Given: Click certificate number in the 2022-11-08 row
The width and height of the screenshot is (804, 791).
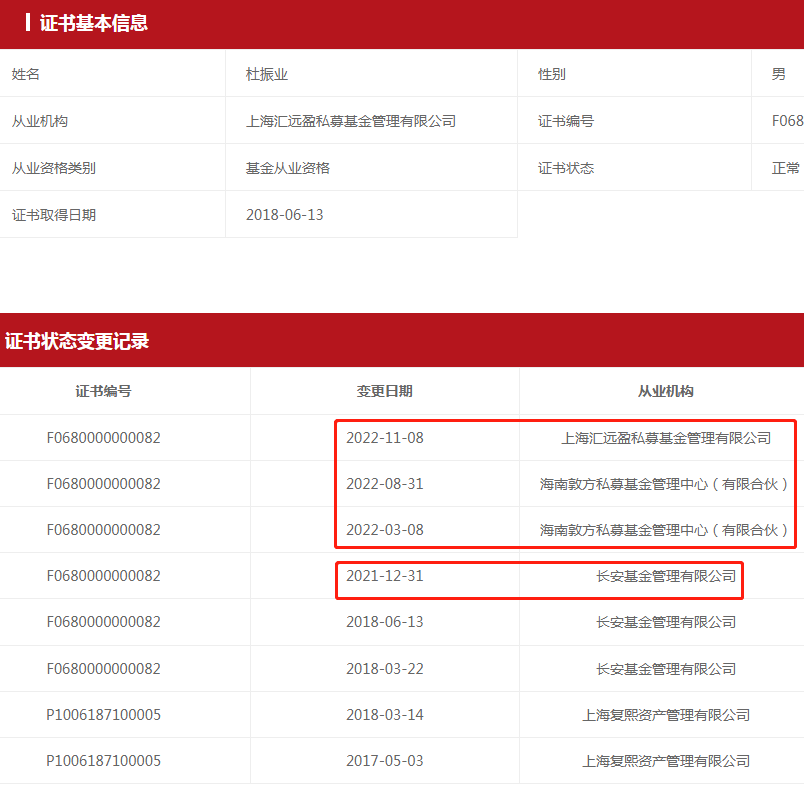Looking at the screenshot, I should click(104, 438).
